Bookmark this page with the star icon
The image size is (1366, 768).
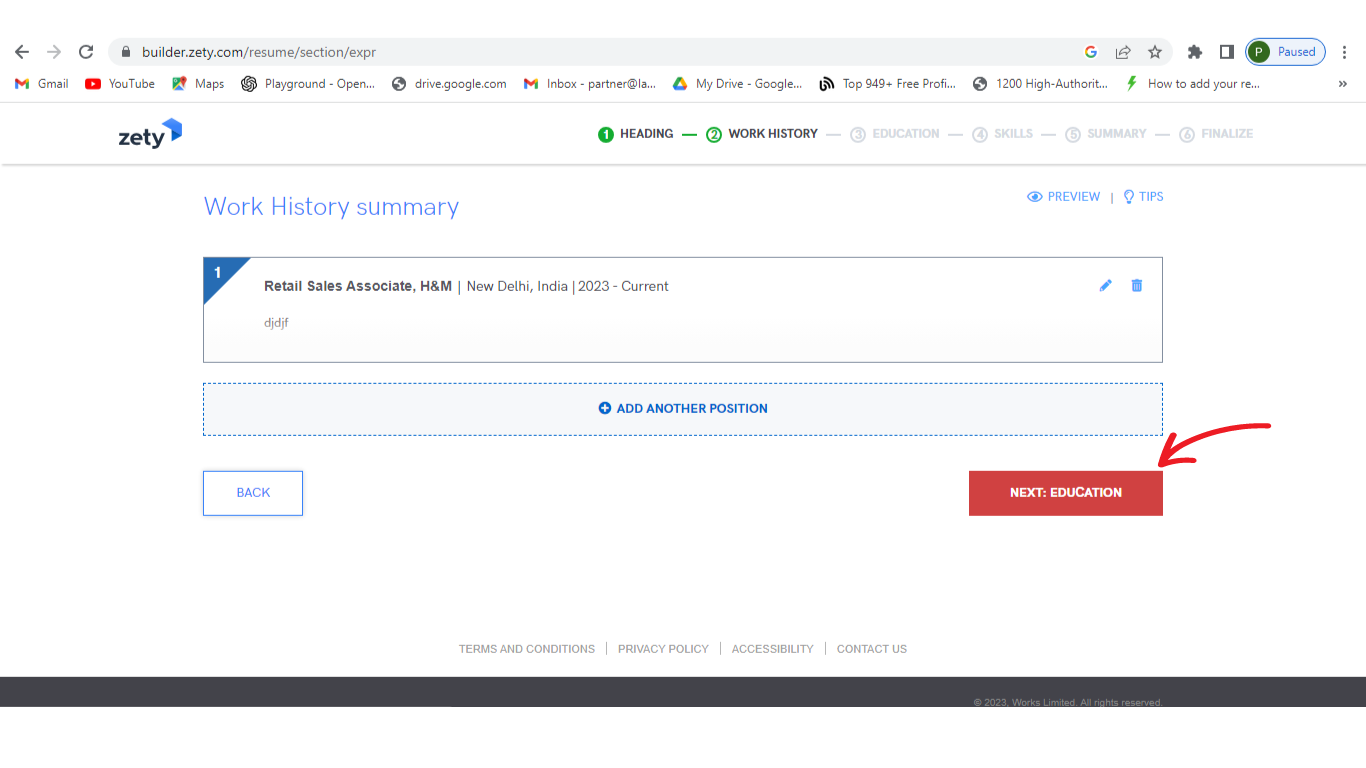tap(1155, 52)
